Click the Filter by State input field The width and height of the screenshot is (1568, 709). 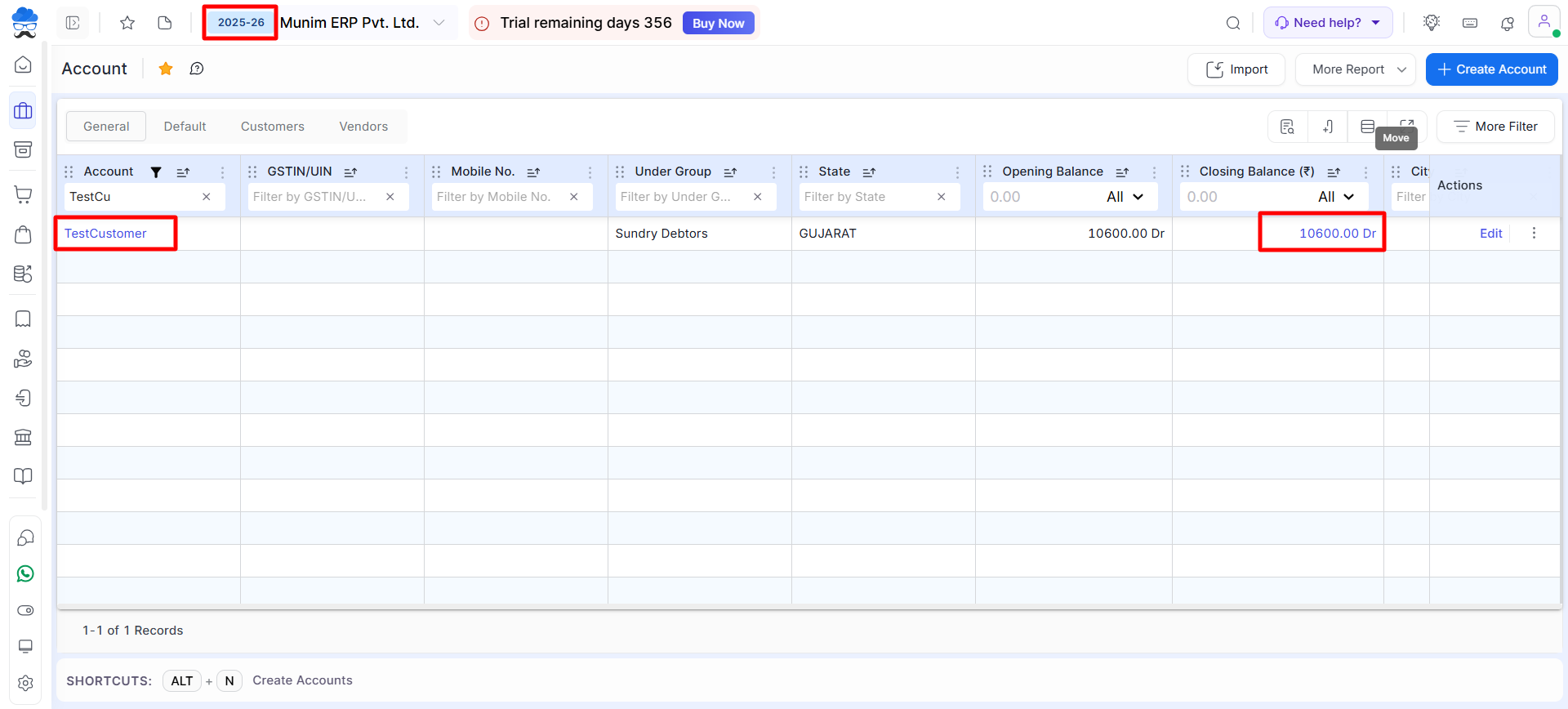click(x=866, y=197)
